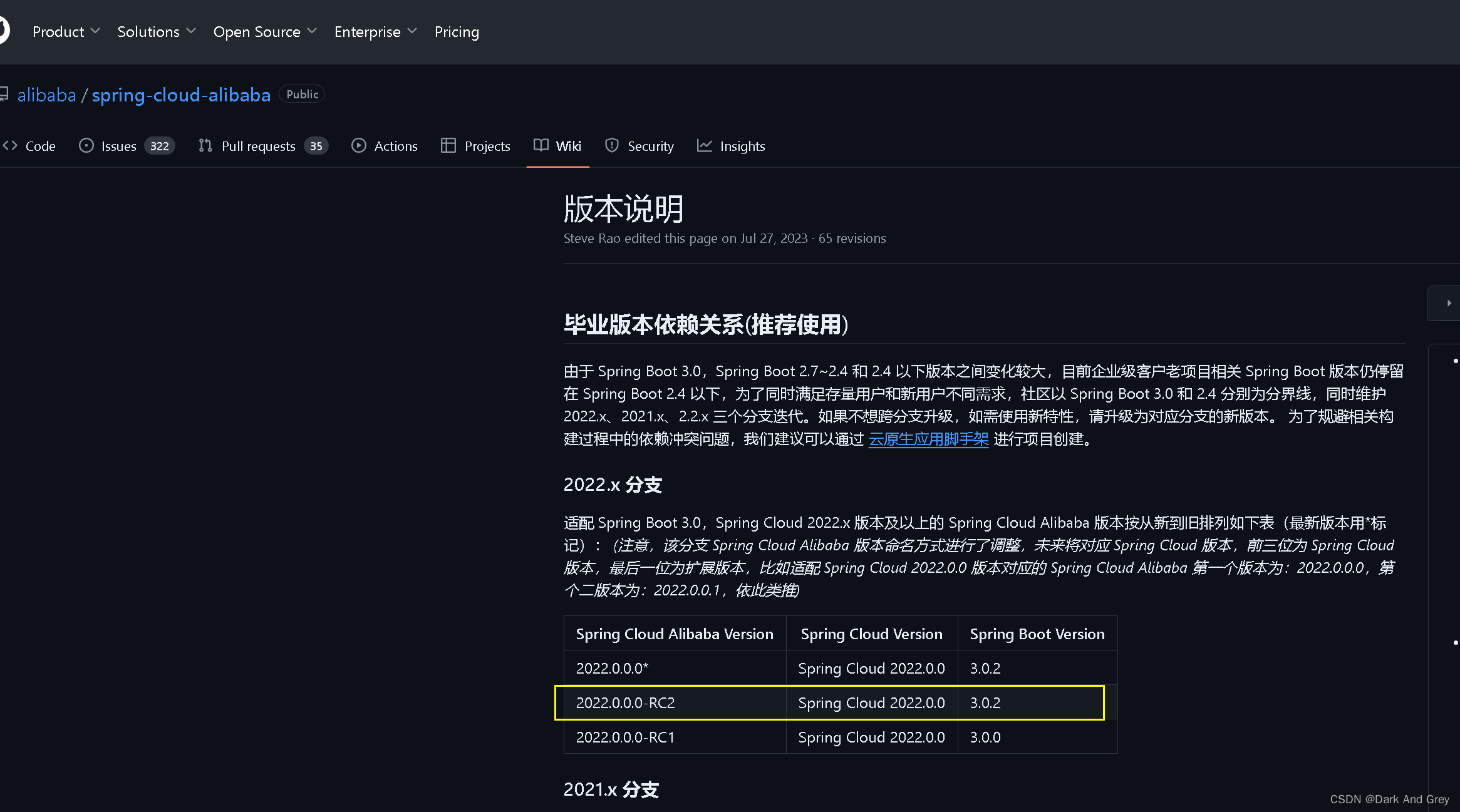Expand the Enterprise dropdown menu
The image size is (1460, 812).
[375, 31]
